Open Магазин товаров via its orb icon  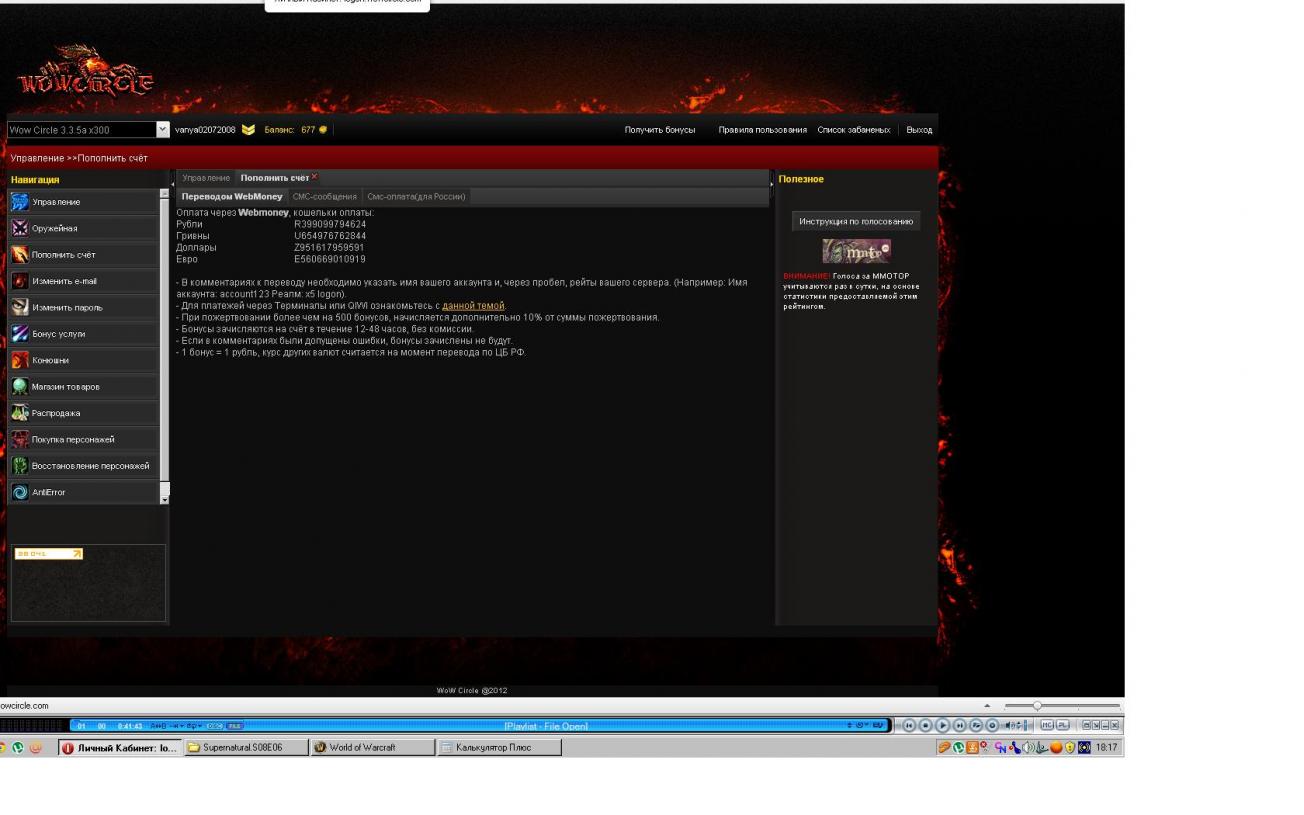(x=20, y=387)
